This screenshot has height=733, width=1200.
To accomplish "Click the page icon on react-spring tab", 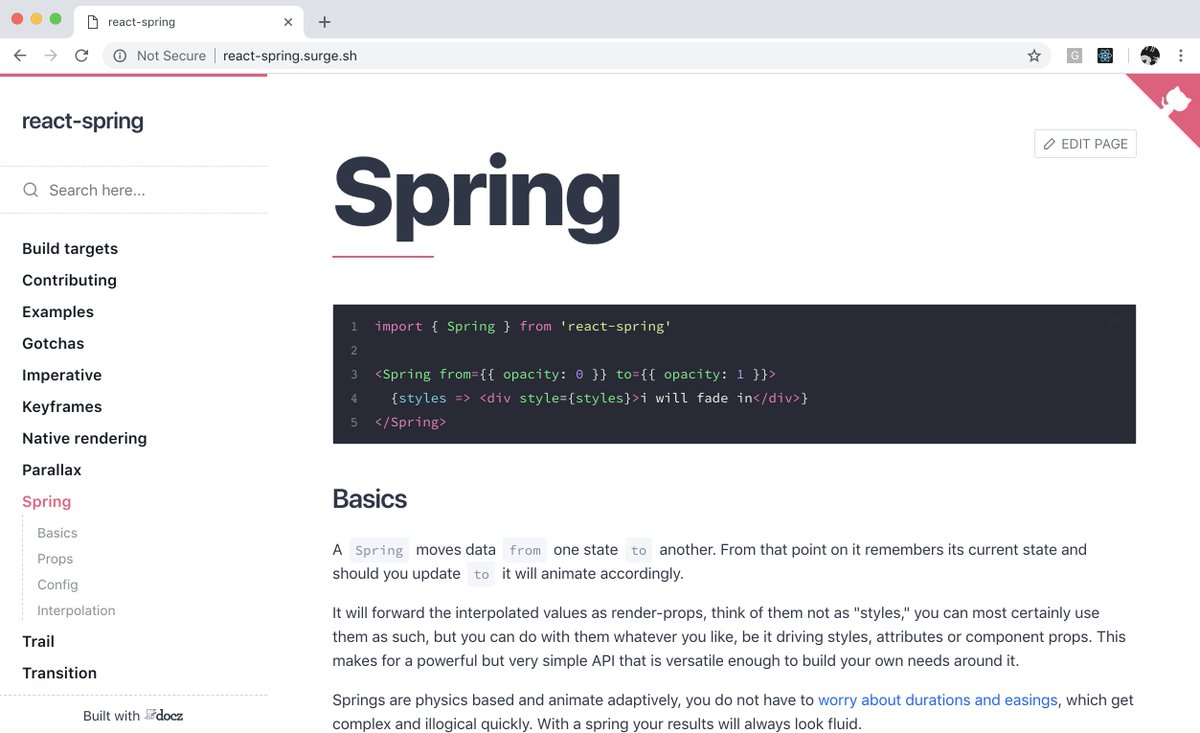I will (93, 22).
